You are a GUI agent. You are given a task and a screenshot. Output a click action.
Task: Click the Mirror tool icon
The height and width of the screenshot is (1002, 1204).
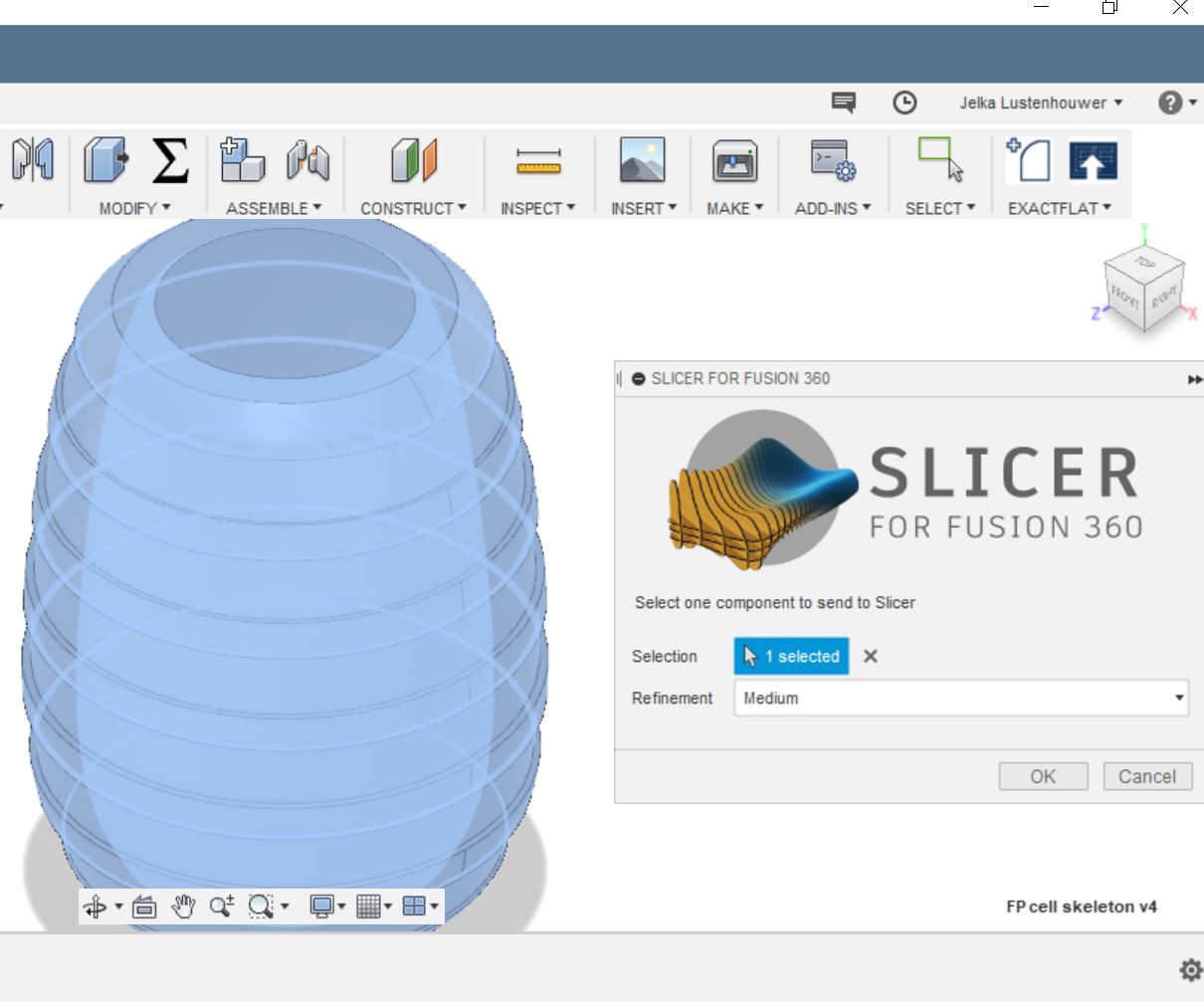33,160
